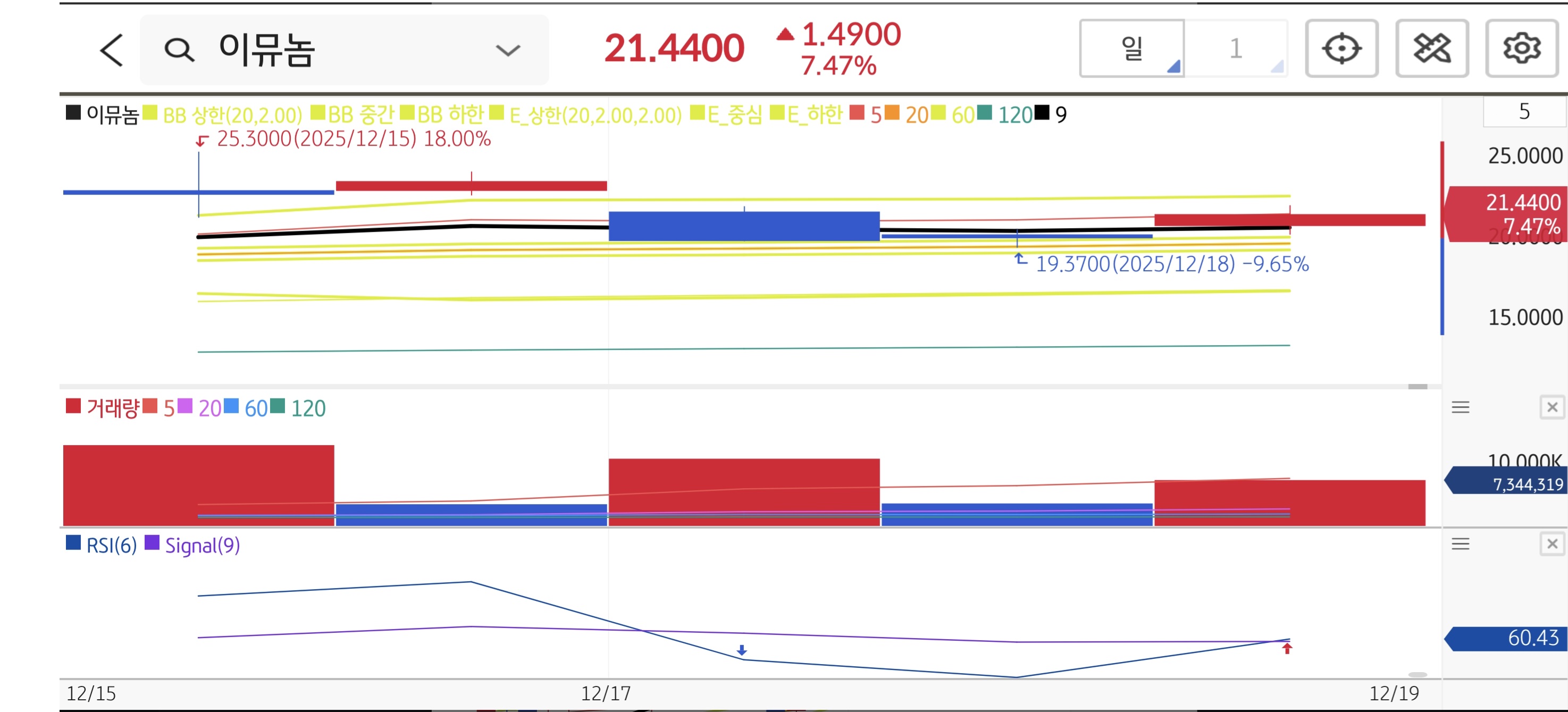Open the drawing tools pencil-ruler icon

click(1432, 48)
